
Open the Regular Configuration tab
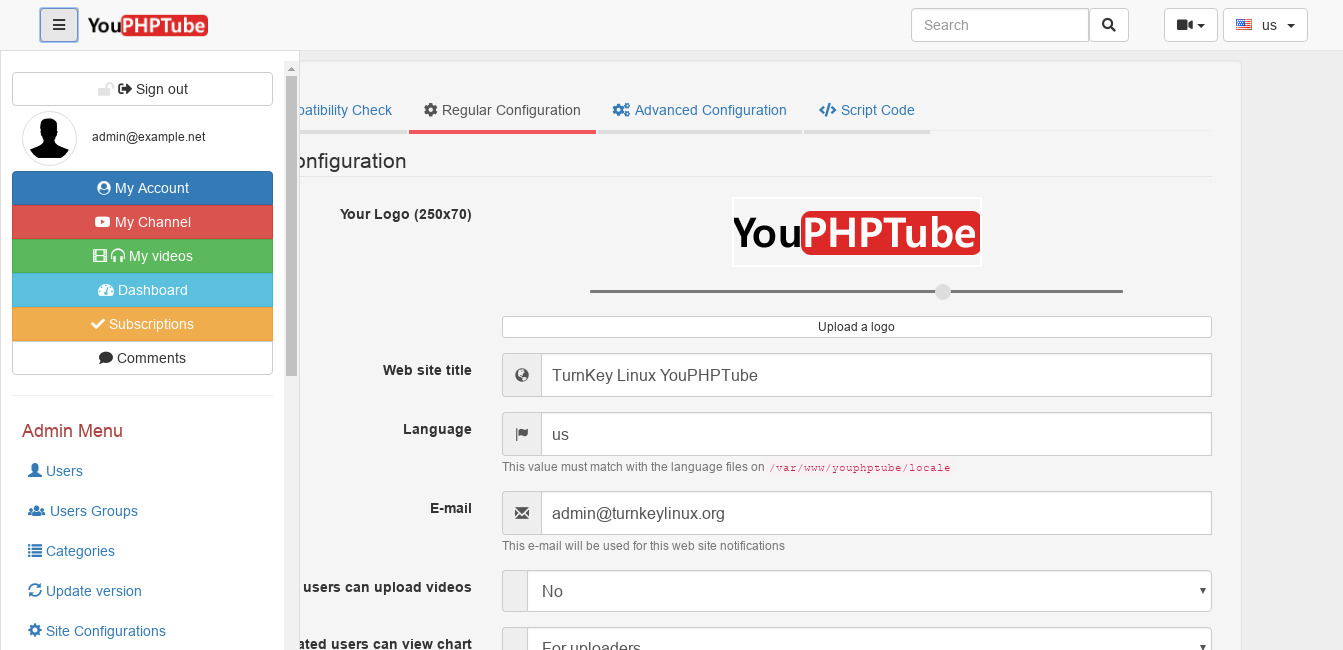pos(502,110)
